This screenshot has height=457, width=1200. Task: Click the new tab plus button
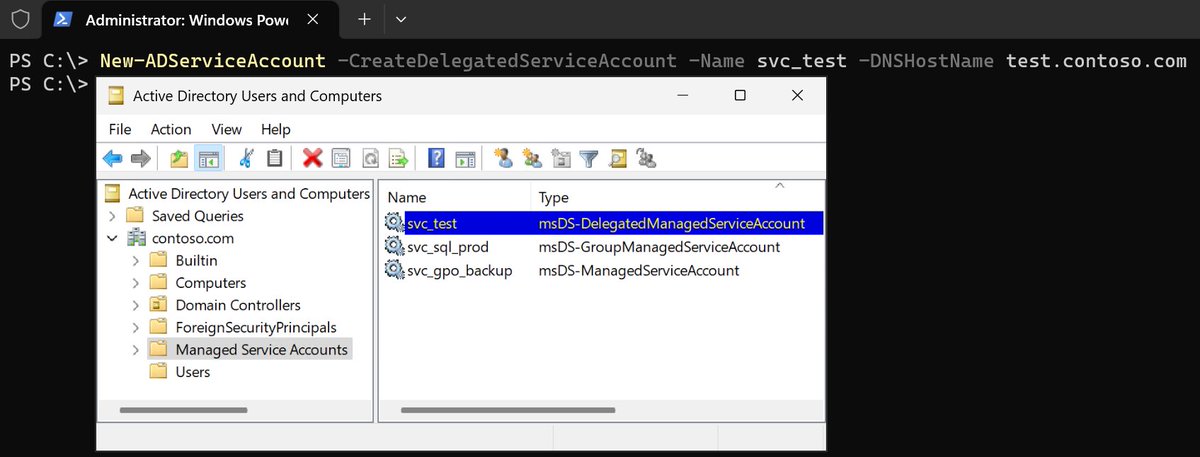365,19
